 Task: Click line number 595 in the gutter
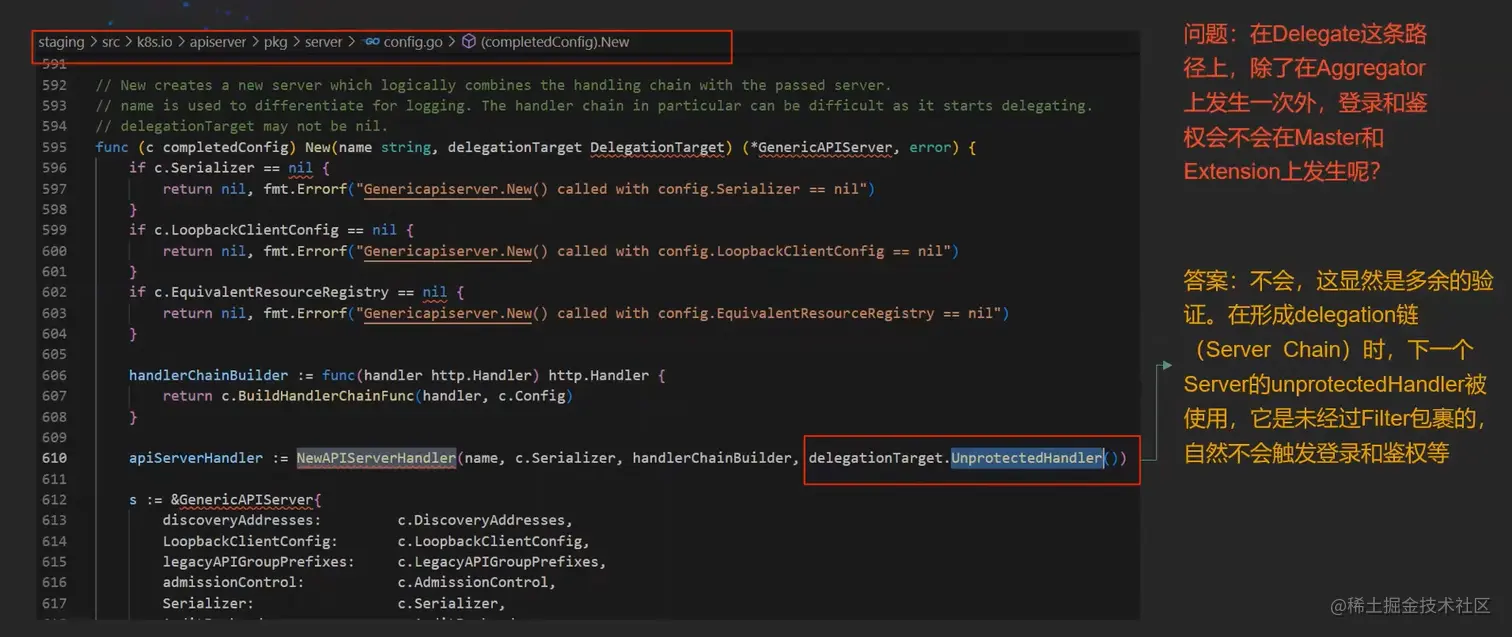coord(55,147)
